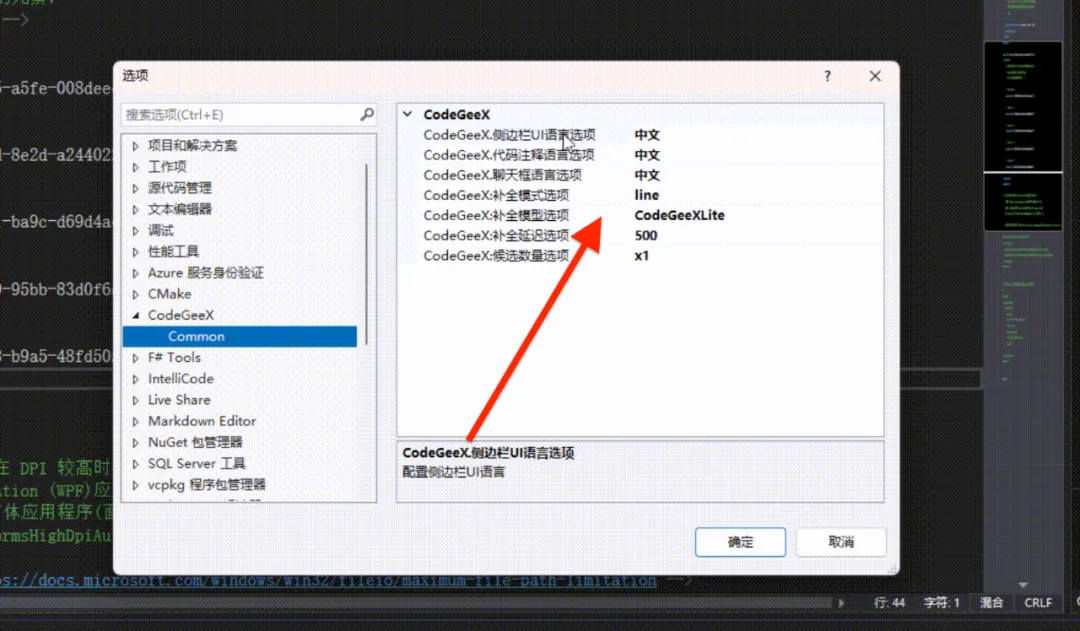Click the 中文 value for 代码注释语言选项
This screenshot has height=631, width=1080.
tap(647, 155)
